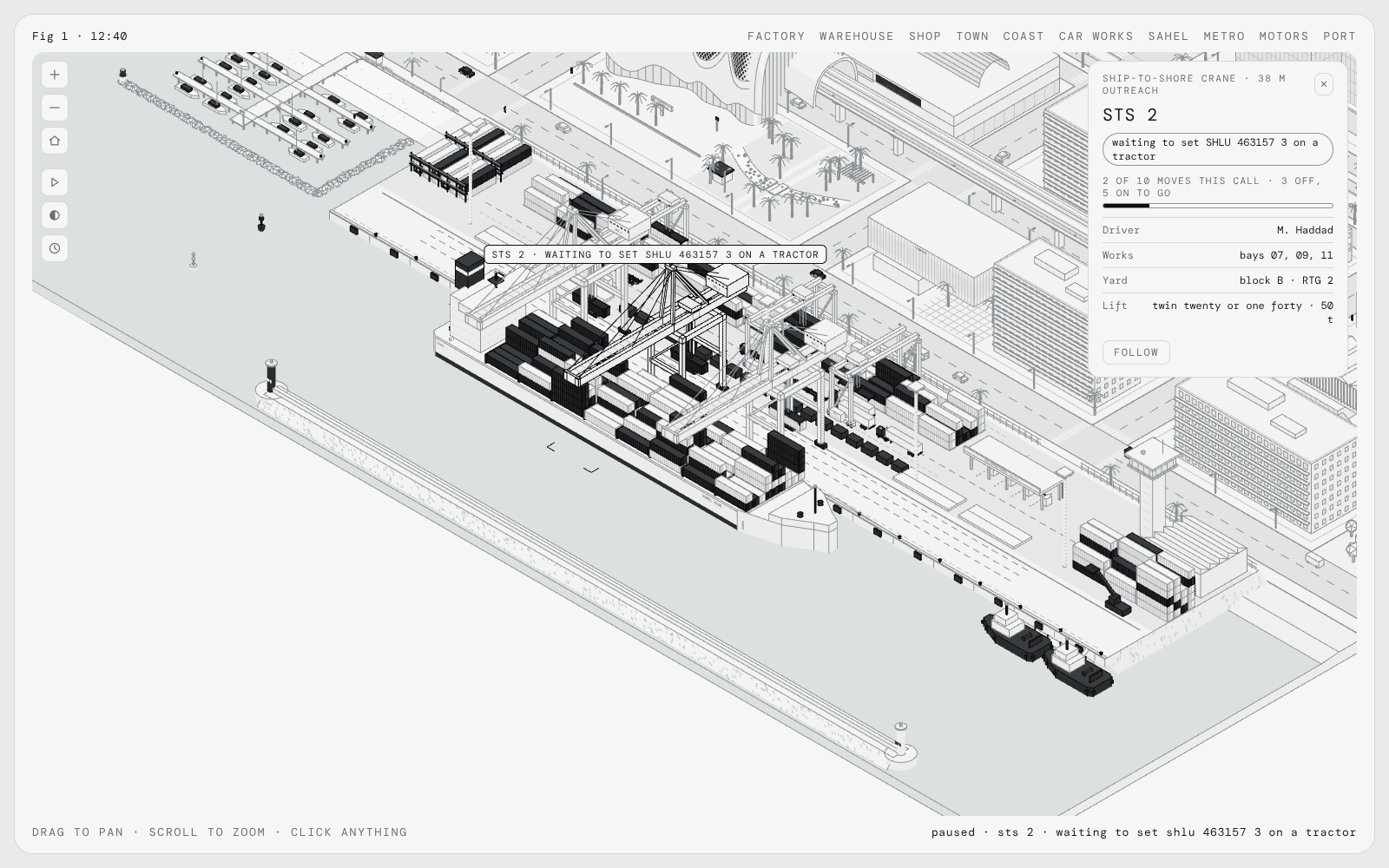Zoom out with the minus button

click(55, 108)
